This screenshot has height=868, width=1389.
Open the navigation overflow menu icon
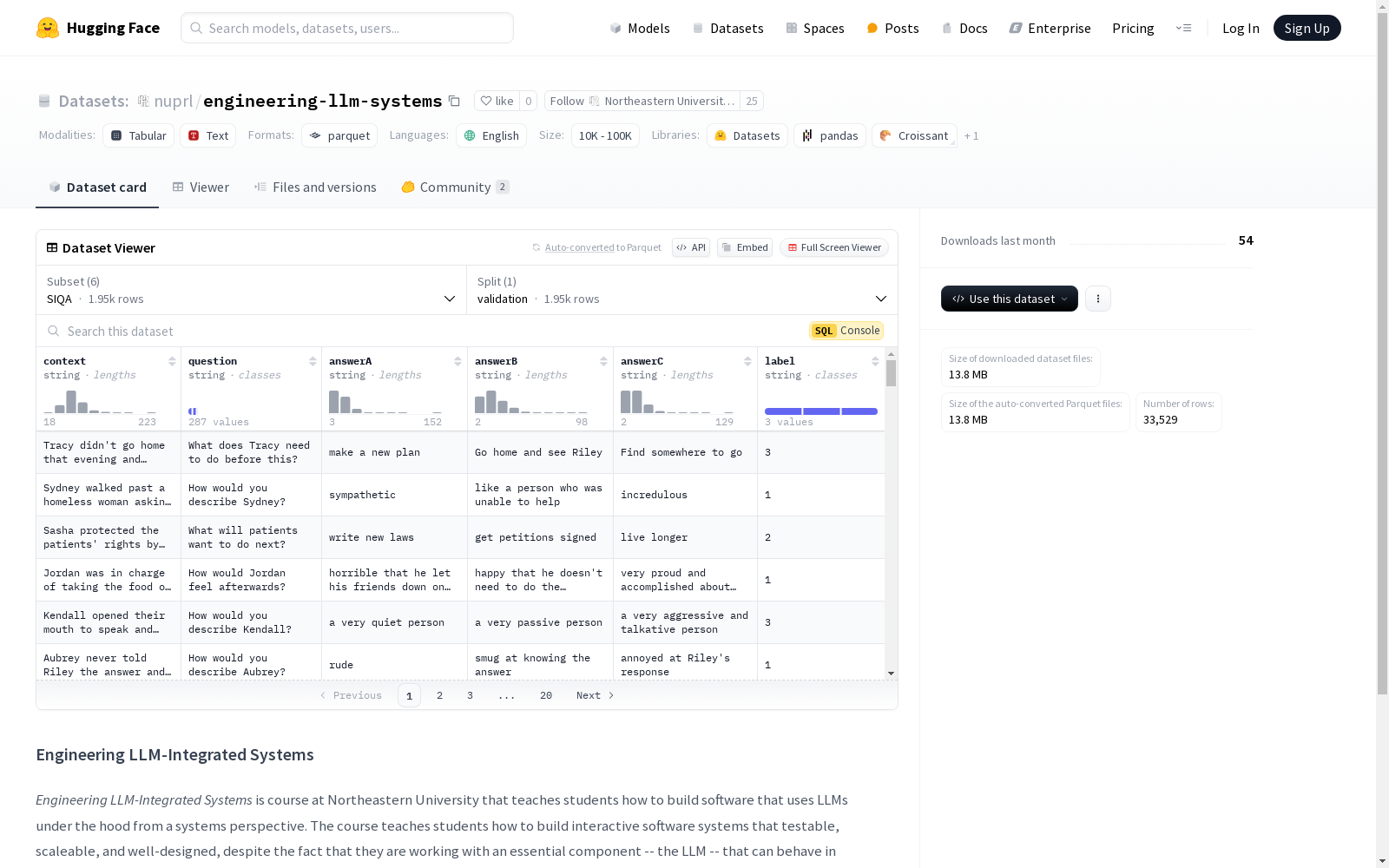pos(1183,28)
